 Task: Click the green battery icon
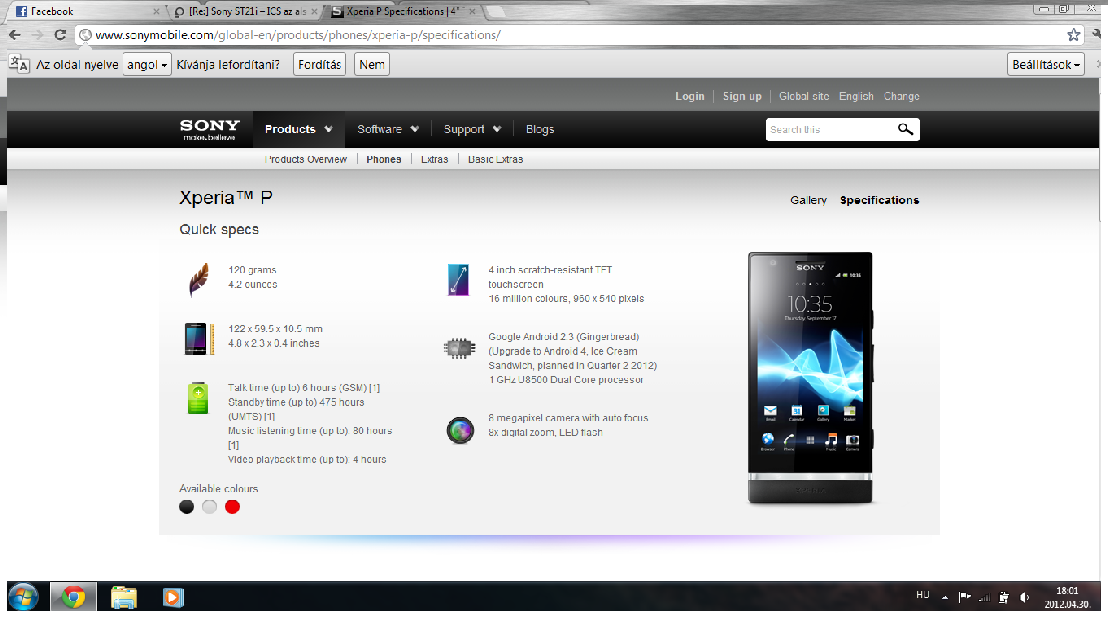(198, 398)
